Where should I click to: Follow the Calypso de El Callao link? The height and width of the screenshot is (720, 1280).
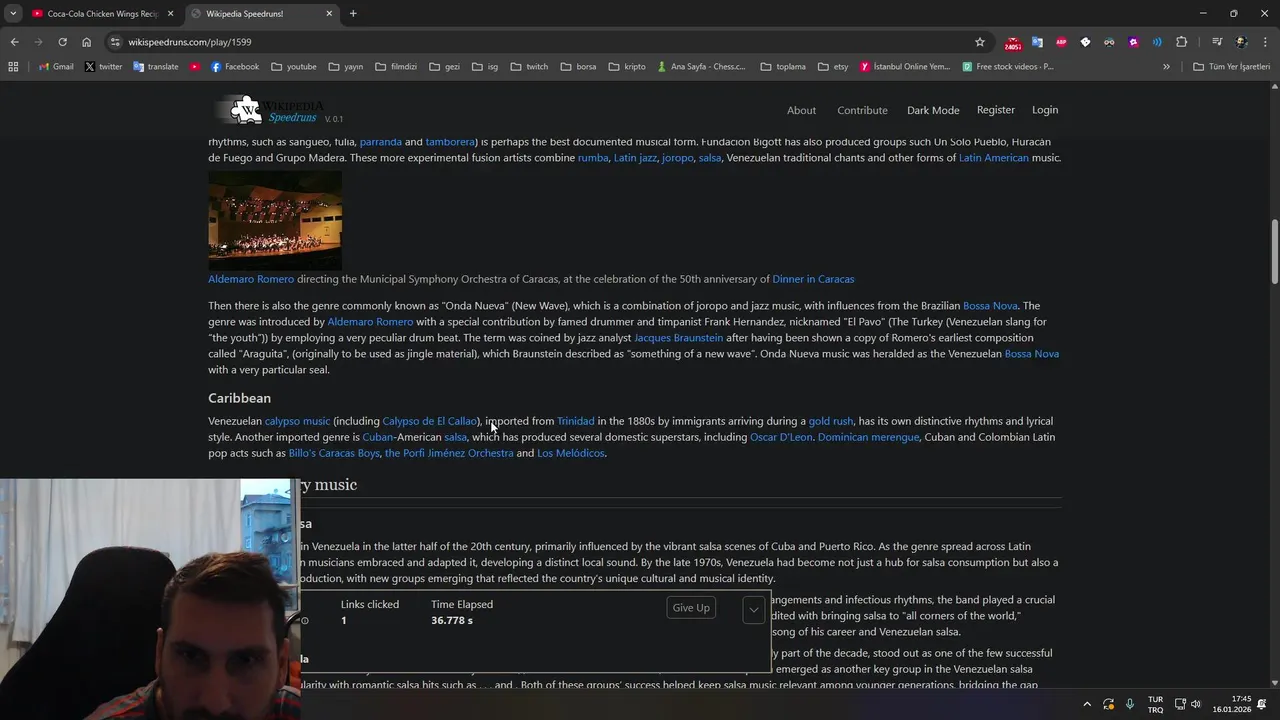(430, 421)
